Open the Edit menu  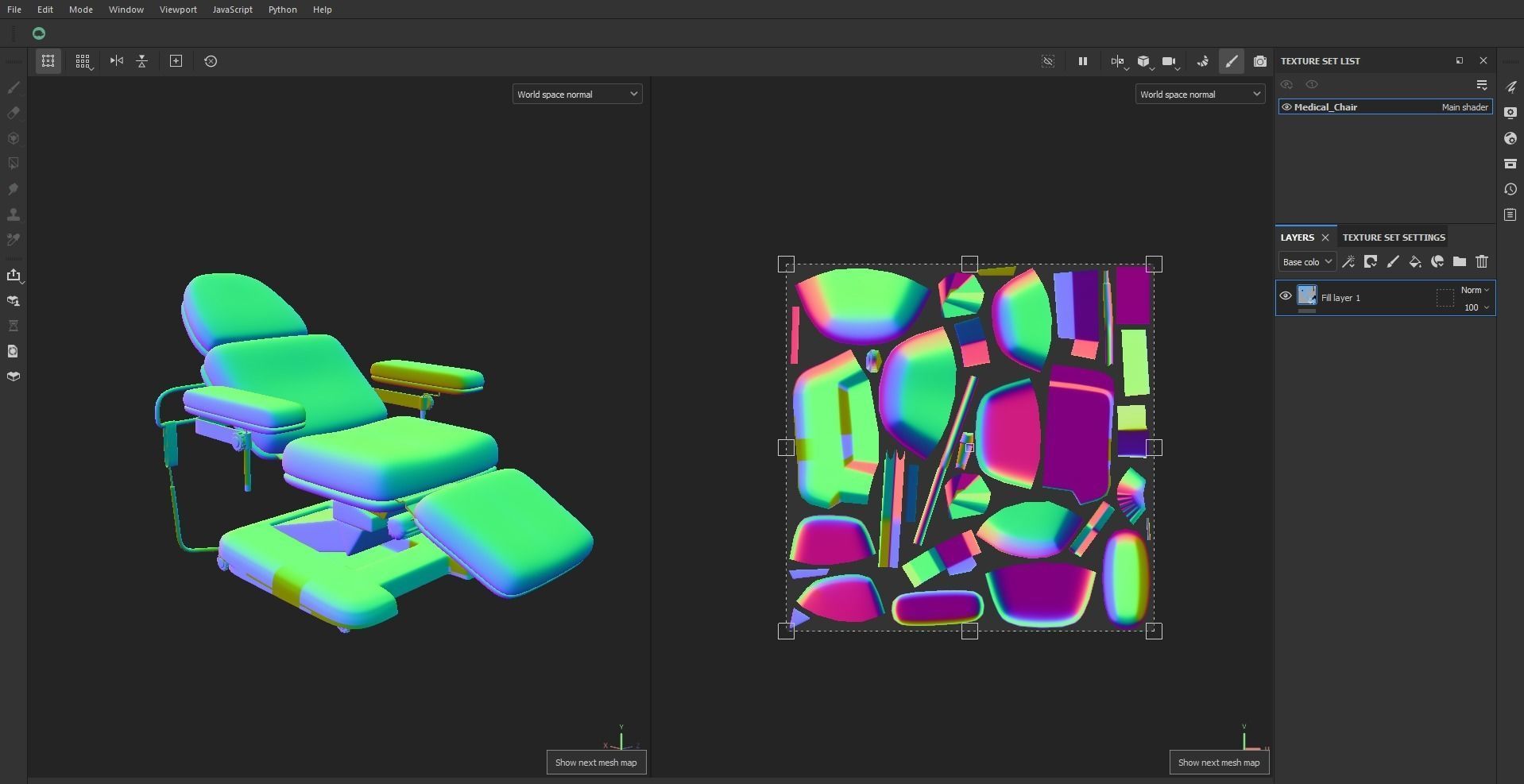pyautogui.click(x=45, y=10)
